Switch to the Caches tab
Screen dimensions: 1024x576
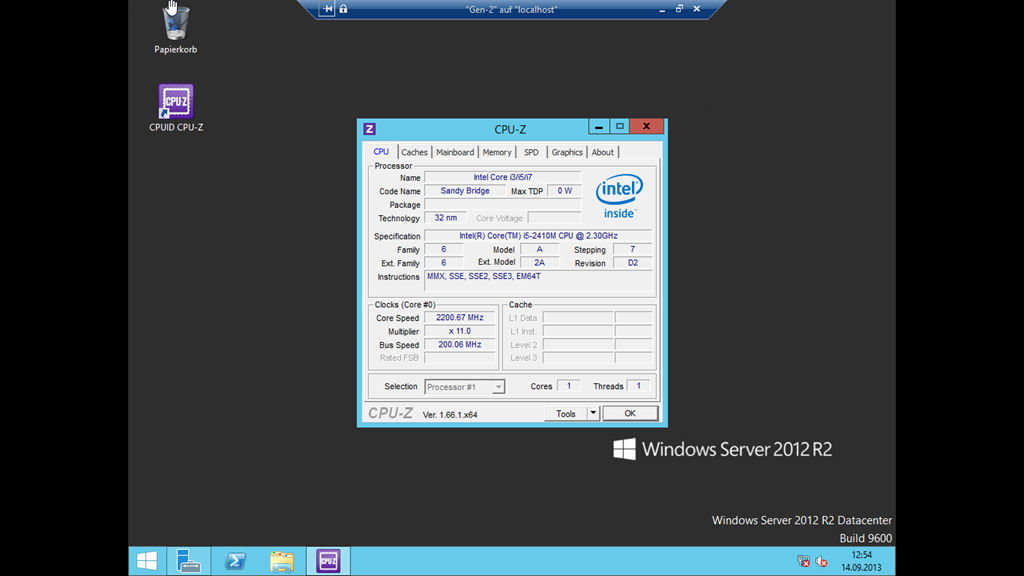(414, 152)
